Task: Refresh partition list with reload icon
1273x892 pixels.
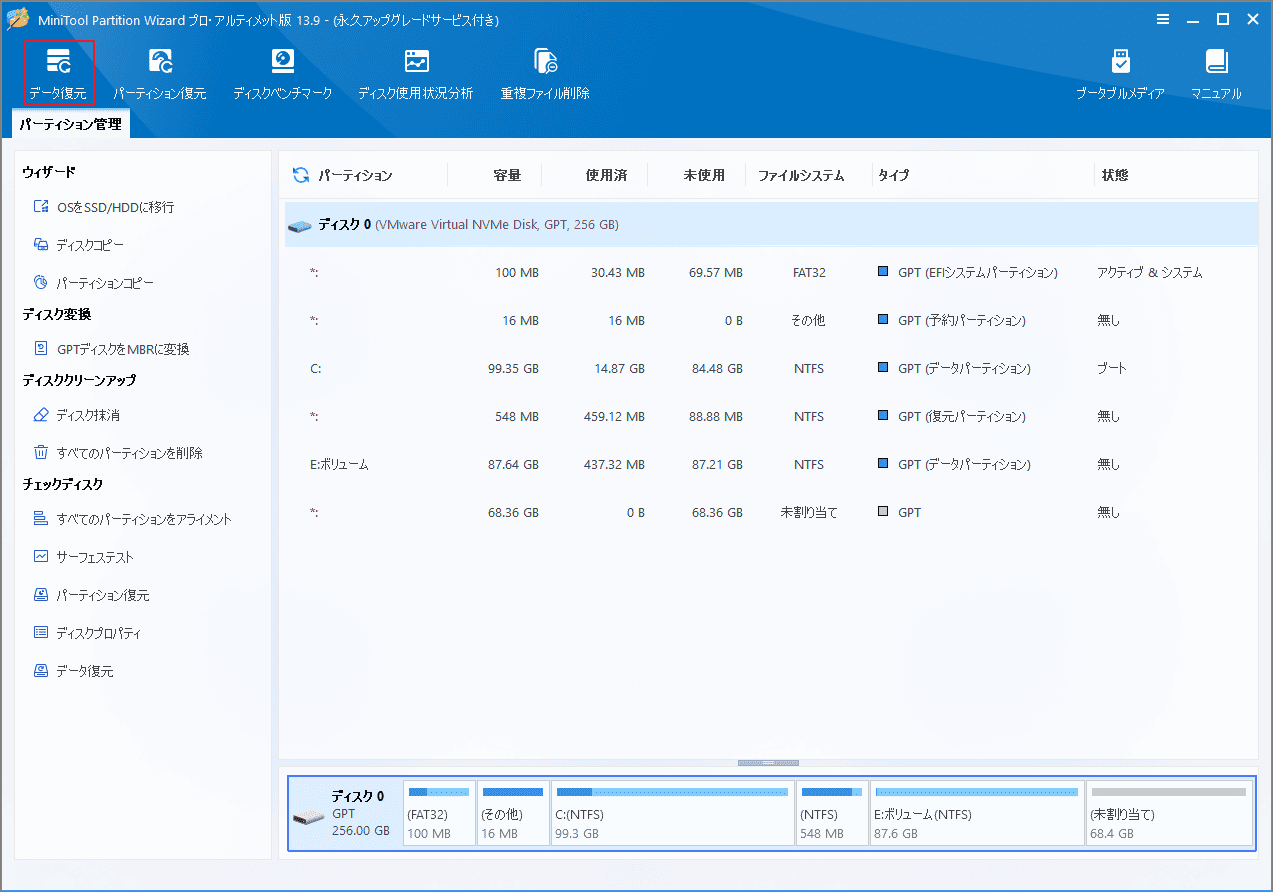Action: click(x=300, y=175)
